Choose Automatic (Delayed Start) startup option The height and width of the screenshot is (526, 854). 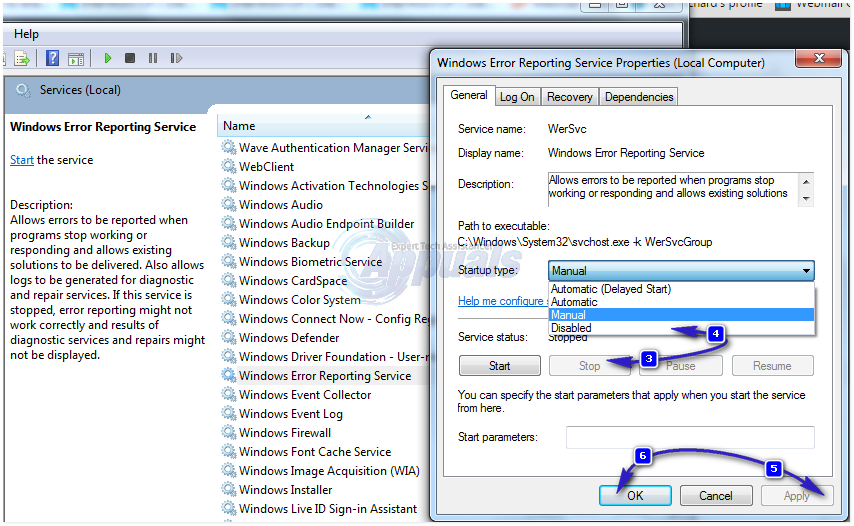[x=681, y=289]
